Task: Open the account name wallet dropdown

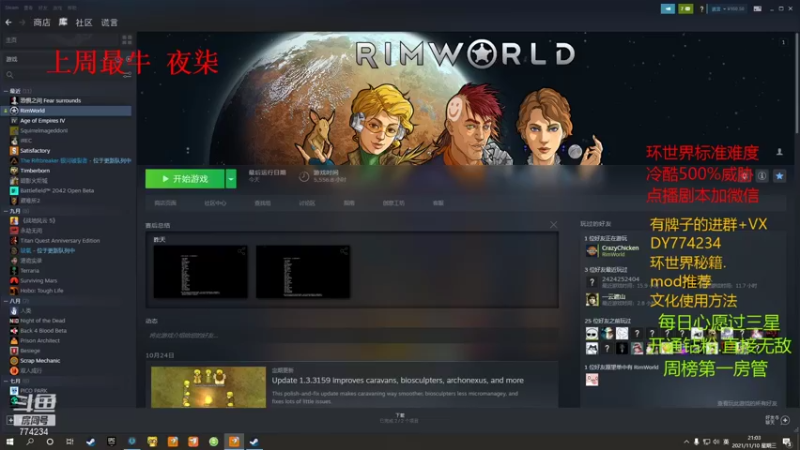Action: [728, 9]
